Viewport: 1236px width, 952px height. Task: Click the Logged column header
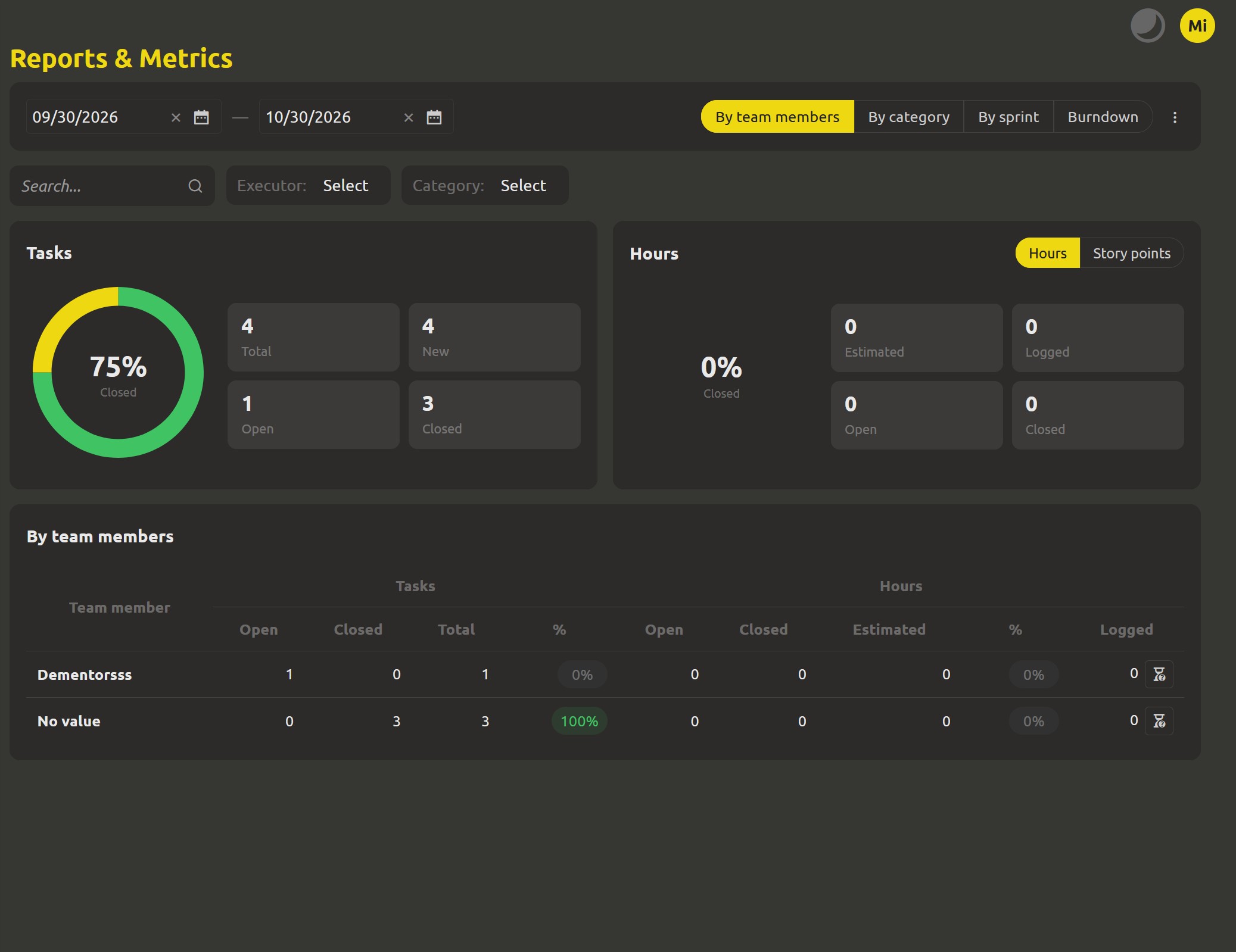pyautogui.click(x=1126, y=629)
